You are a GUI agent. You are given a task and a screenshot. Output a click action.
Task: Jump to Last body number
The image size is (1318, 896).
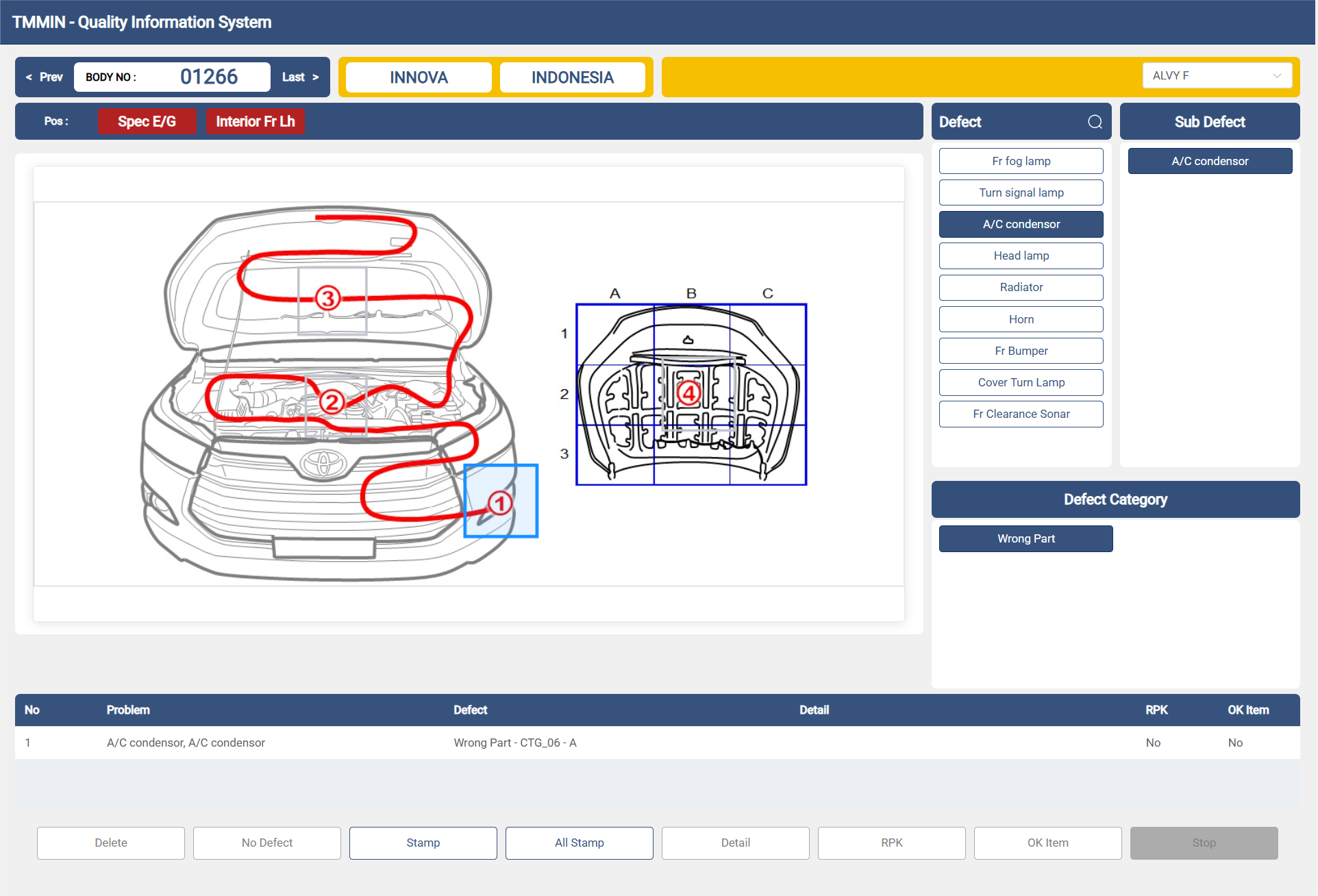pyautogui.click(x=301, y=77)
